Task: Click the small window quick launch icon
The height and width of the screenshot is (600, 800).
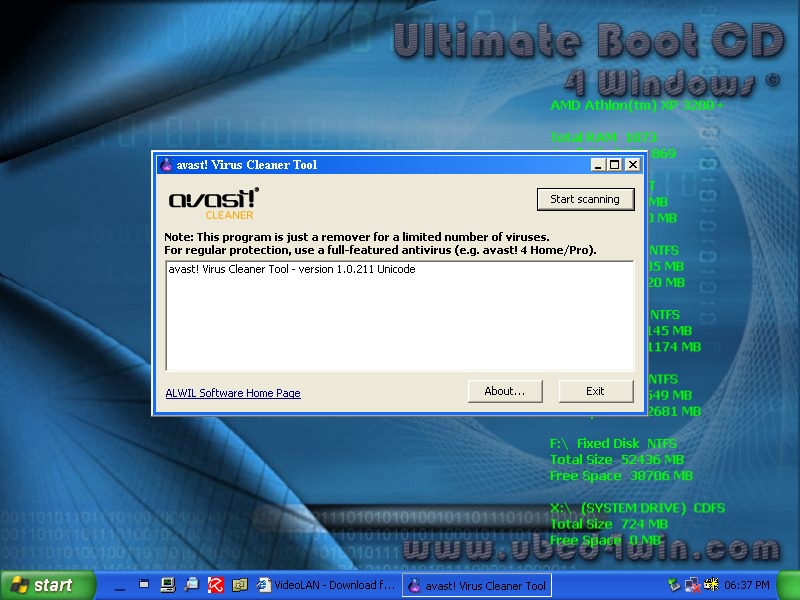Action: (144, 584)
